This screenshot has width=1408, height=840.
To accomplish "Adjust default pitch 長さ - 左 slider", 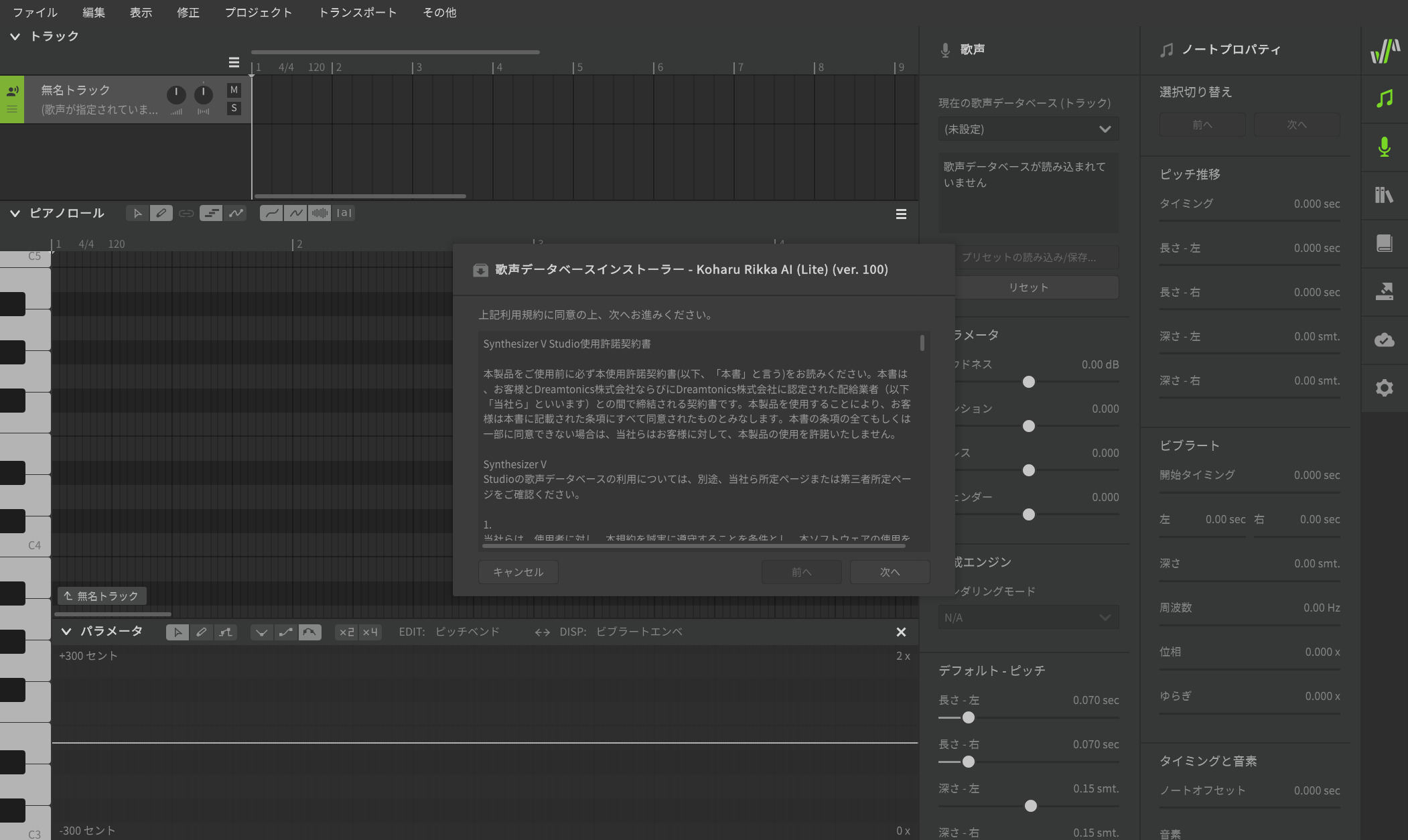I will [969, 717].
